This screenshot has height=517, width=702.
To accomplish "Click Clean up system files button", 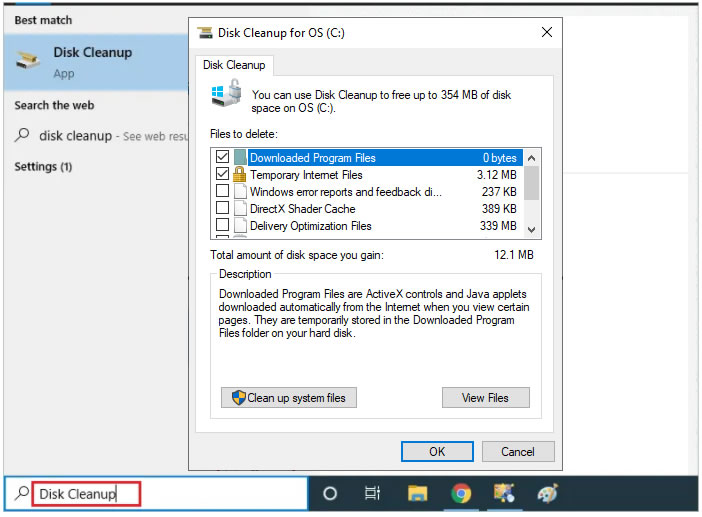I will (x=289, y=397).
